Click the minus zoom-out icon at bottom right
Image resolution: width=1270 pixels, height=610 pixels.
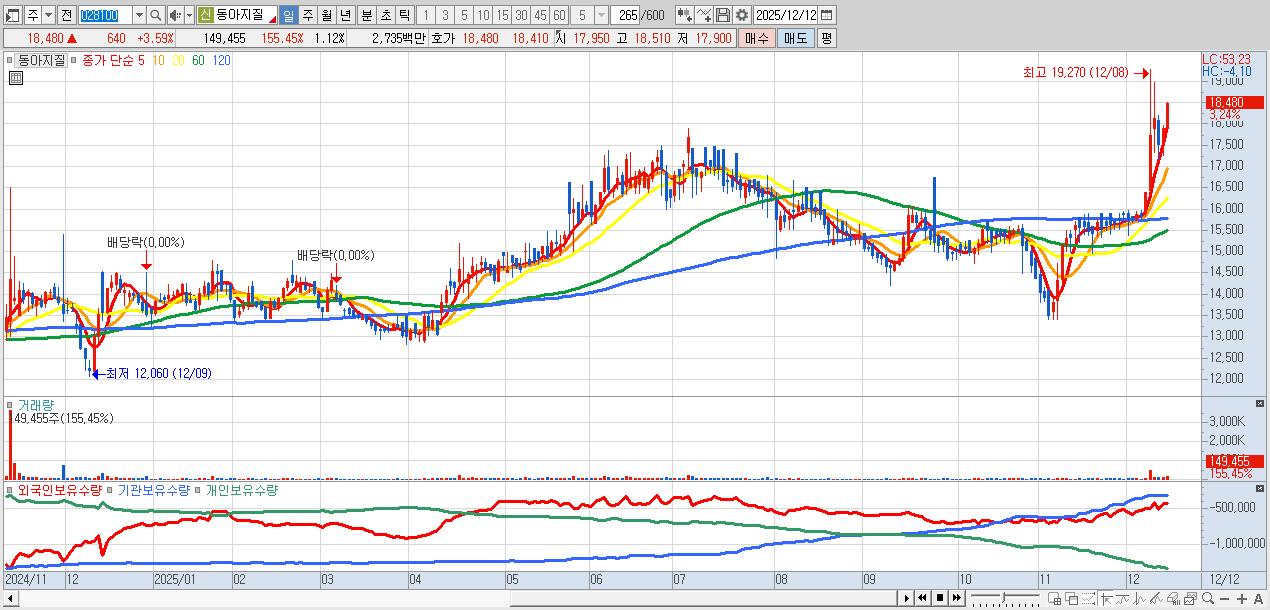(x=1224, y=599)
